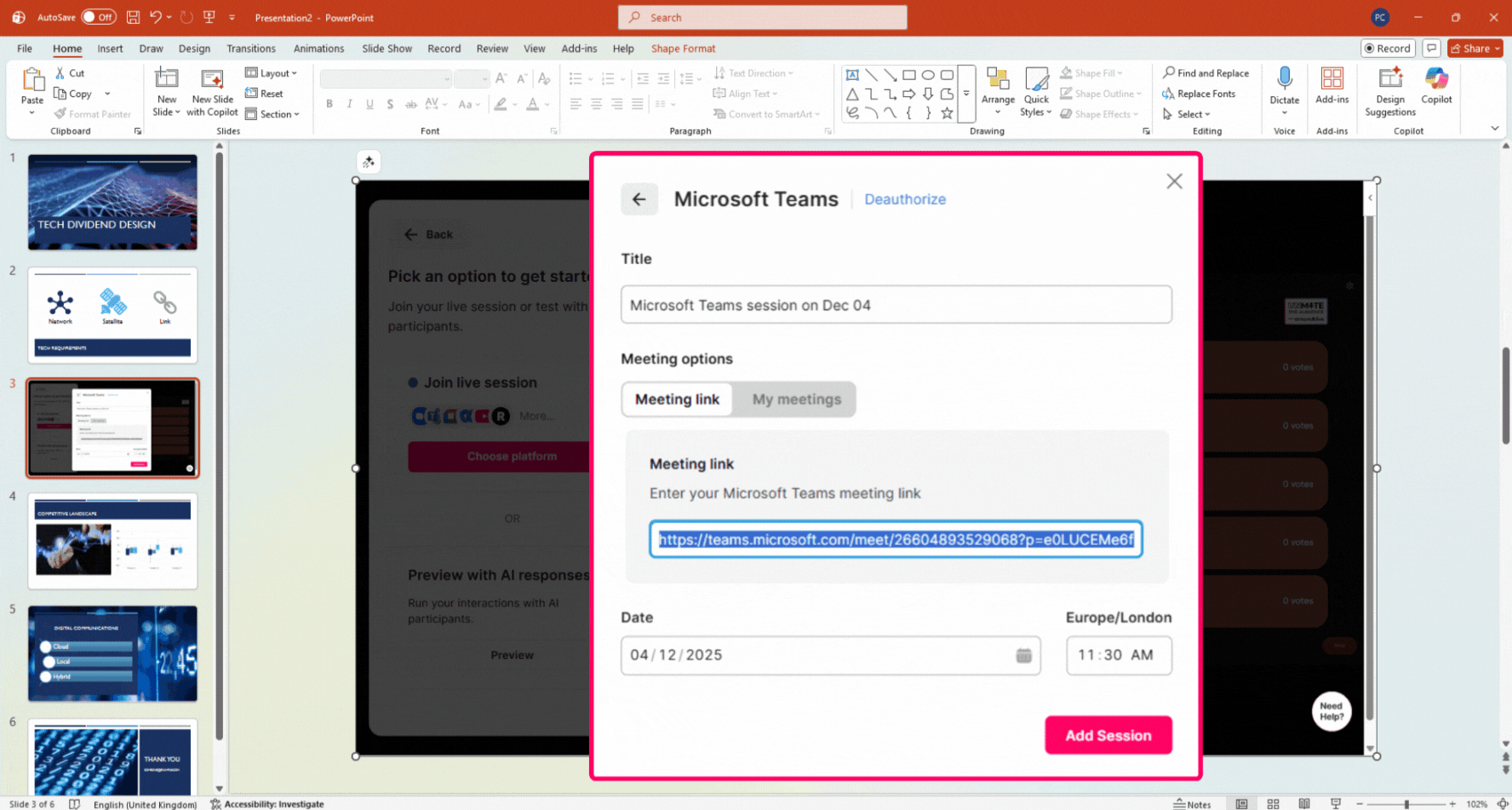Click the Record button

click(1388, 49)
